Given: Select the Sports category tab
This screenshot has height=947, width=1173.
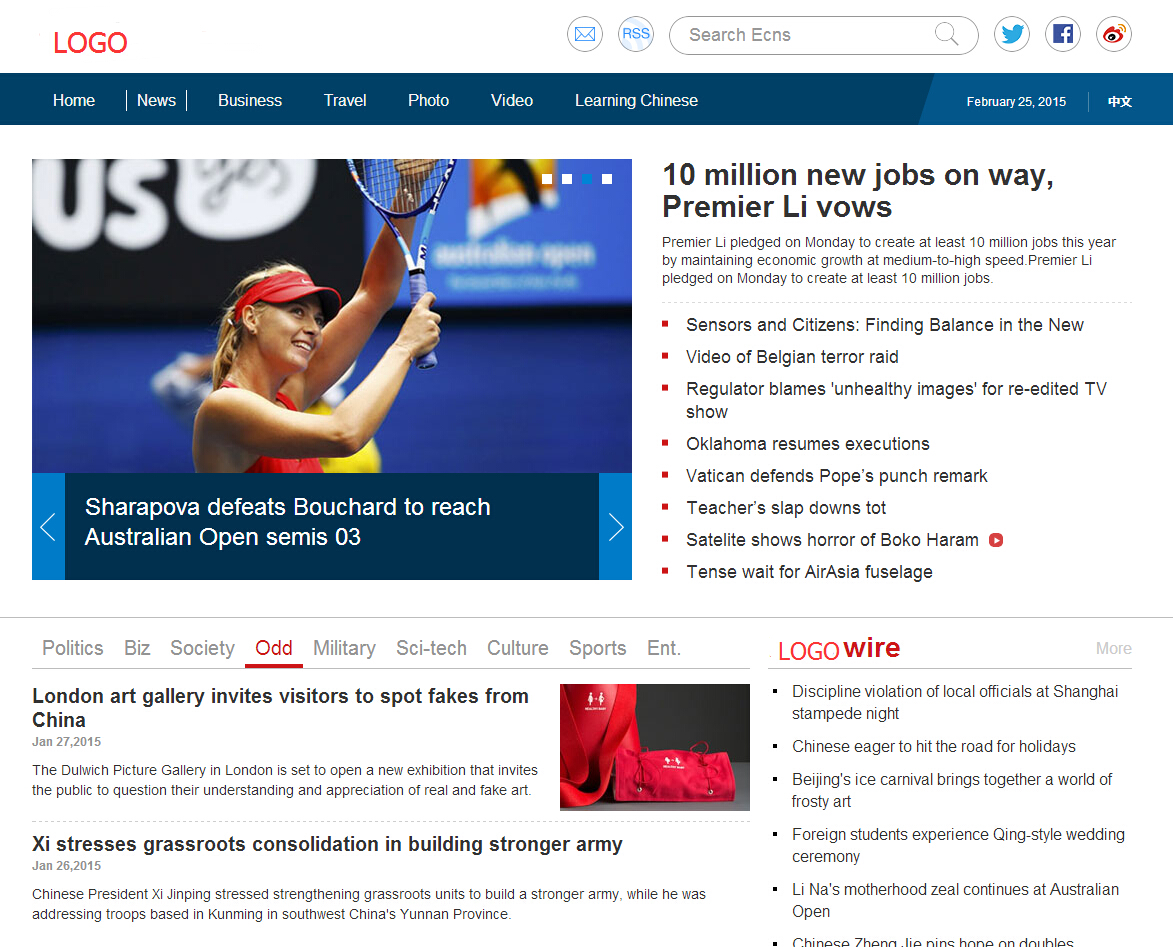Looking at the screenshot, I should click(x=597, y=648).
